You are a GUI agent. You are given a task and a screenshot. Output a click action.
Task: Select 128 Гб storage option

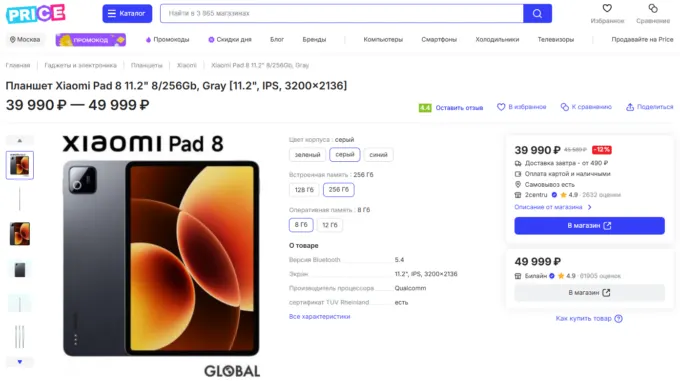point(304,190)
